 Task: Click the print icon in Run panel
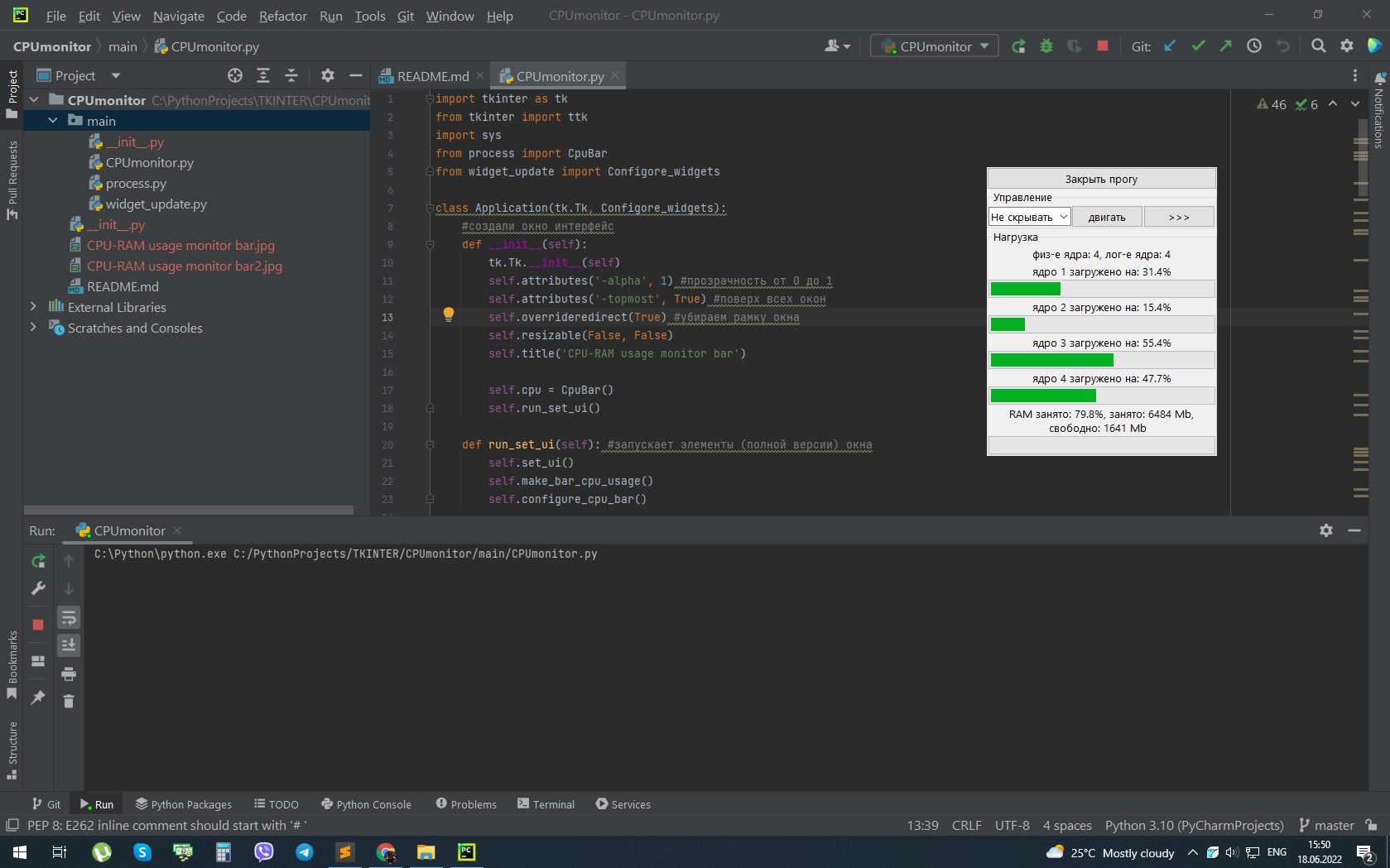[69, 674]
